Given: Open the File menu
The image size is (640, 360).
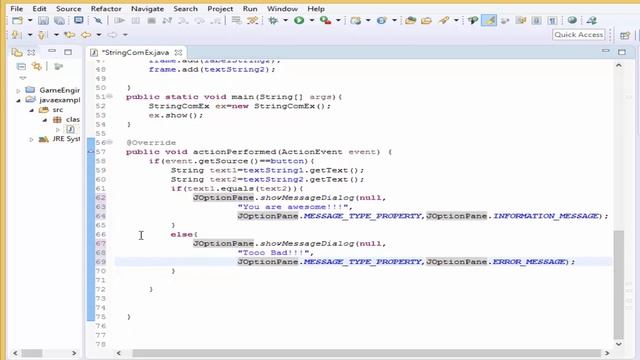Looking at the screenshot, I should click(x=17, y=9).
